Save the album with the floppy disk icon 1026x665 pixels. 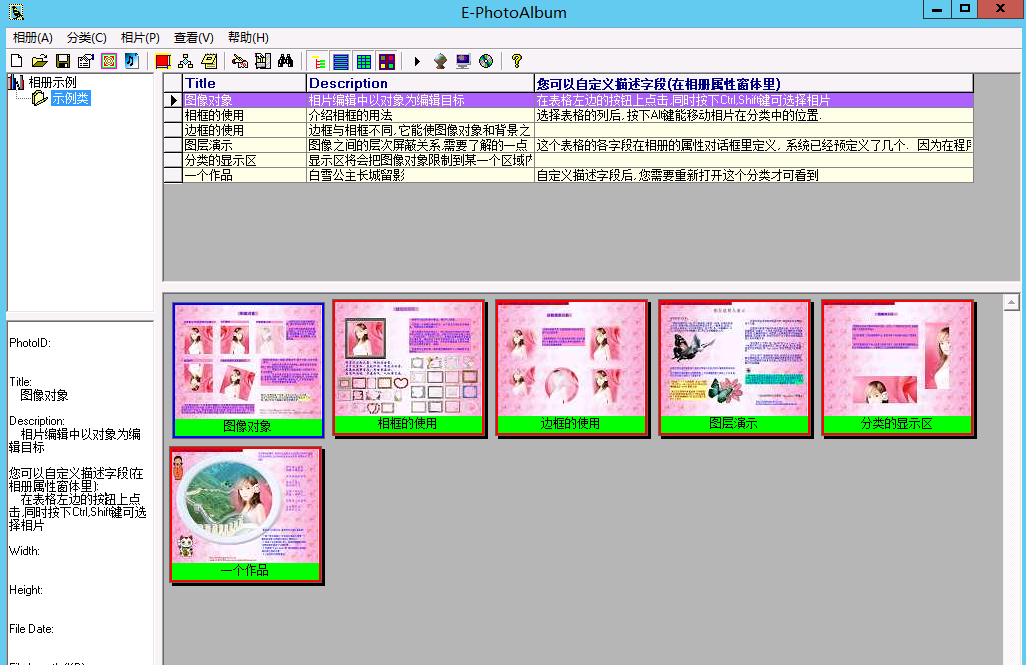pyautogui.click(x=63, y=61)
